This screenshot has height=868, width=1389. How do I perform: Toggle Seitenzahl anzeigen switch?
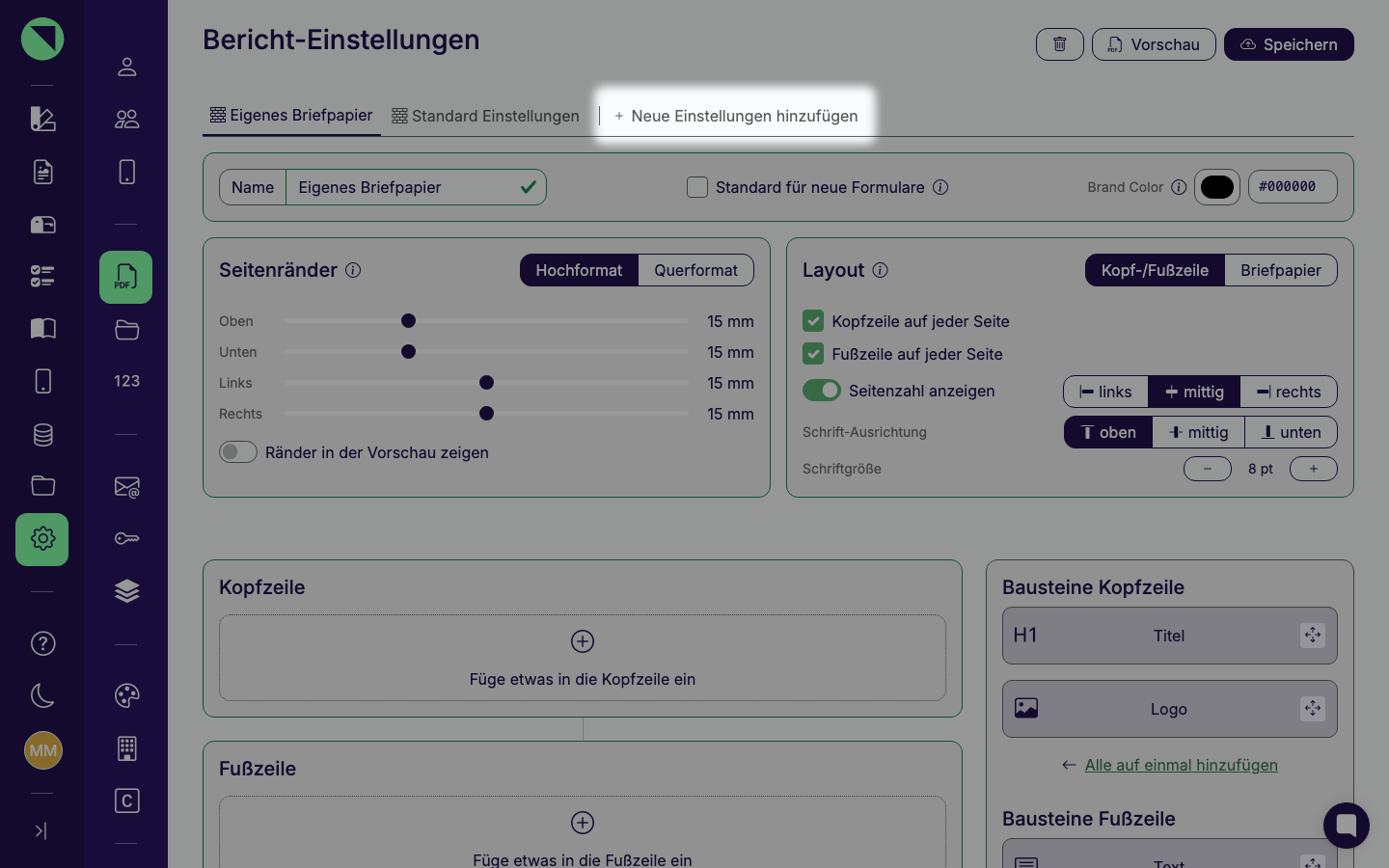(822, 391)
